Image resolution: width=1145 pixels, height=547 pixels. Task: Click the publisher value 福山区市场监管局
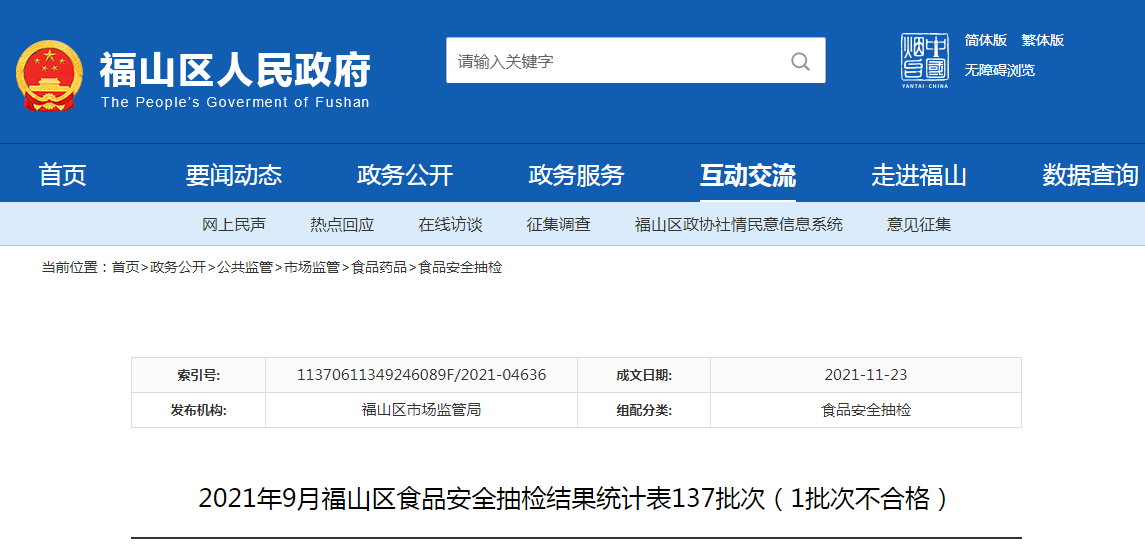click(421, 410)
